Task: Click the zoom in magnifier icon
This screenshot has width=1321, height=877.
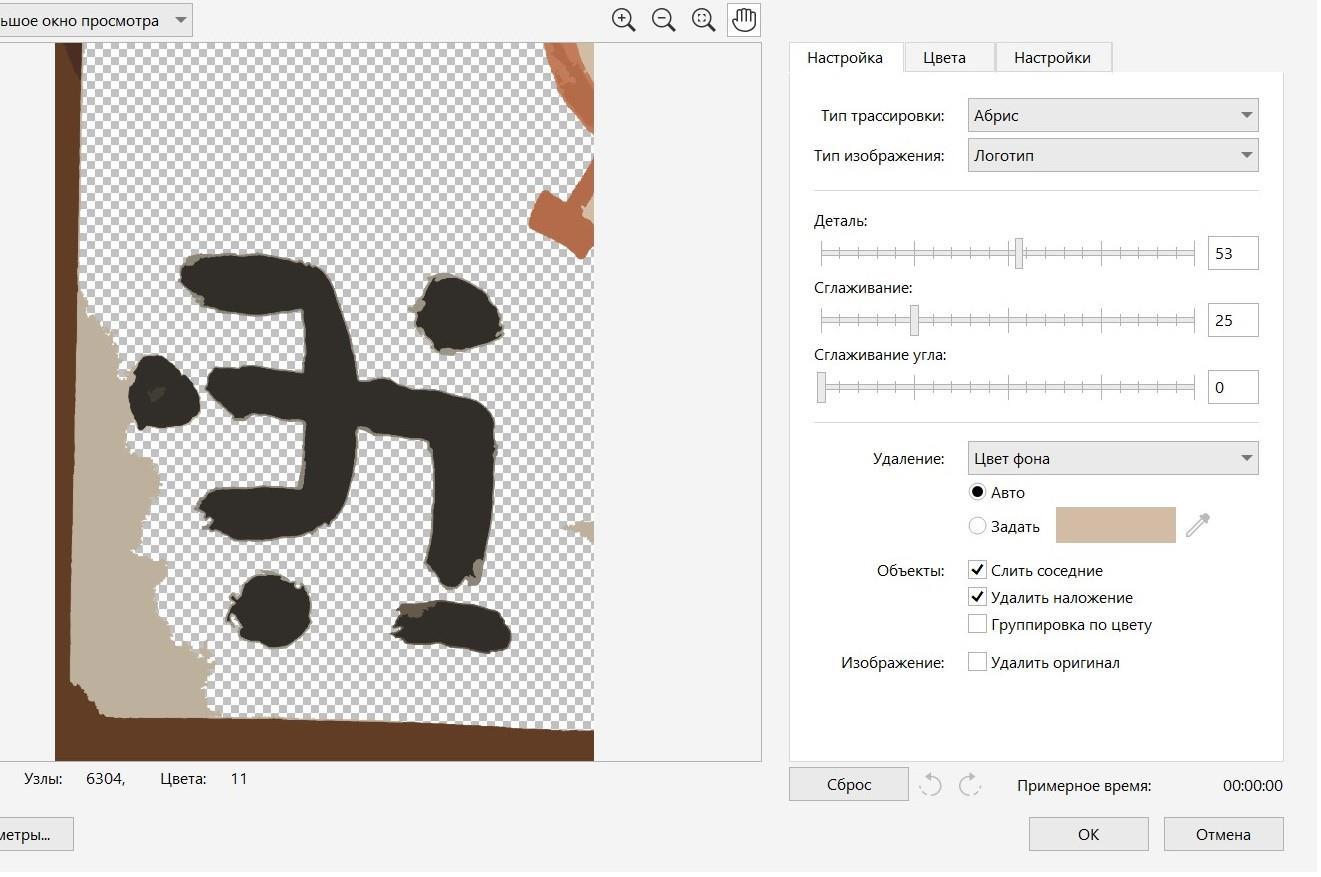Action: (x=624, y=20)
